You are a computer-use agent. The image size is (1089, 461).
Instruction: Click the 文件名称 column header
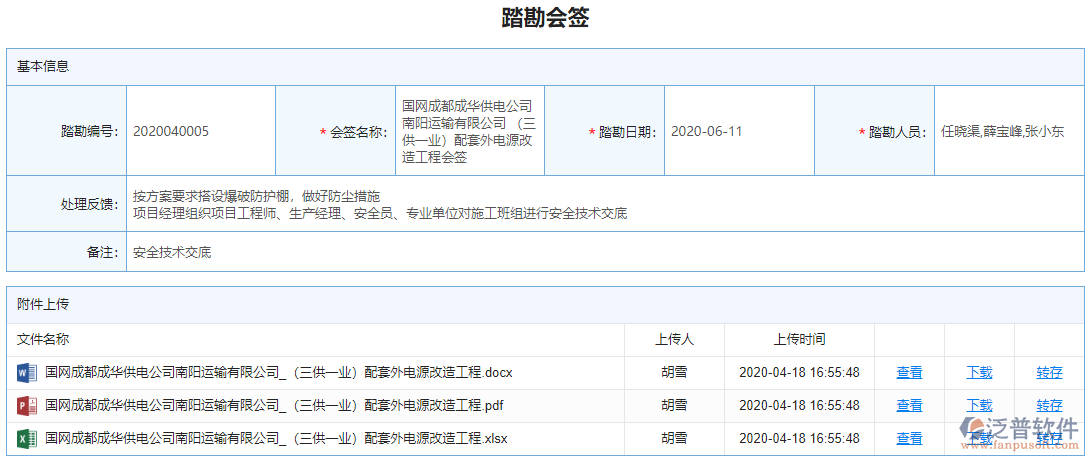point(43,340)
